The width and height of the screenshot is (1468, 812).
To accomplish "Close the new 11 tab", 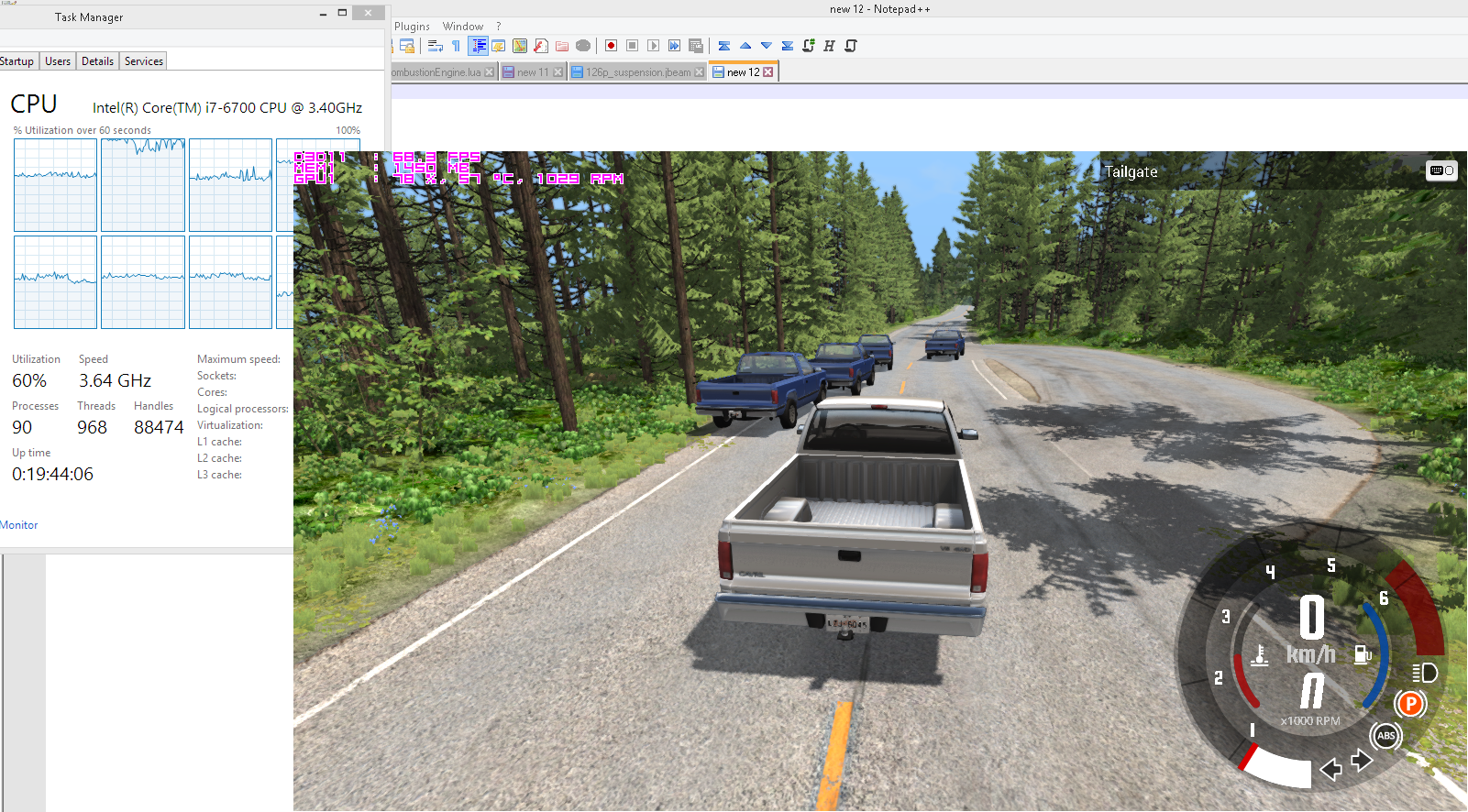I will (x=557, y=72).
